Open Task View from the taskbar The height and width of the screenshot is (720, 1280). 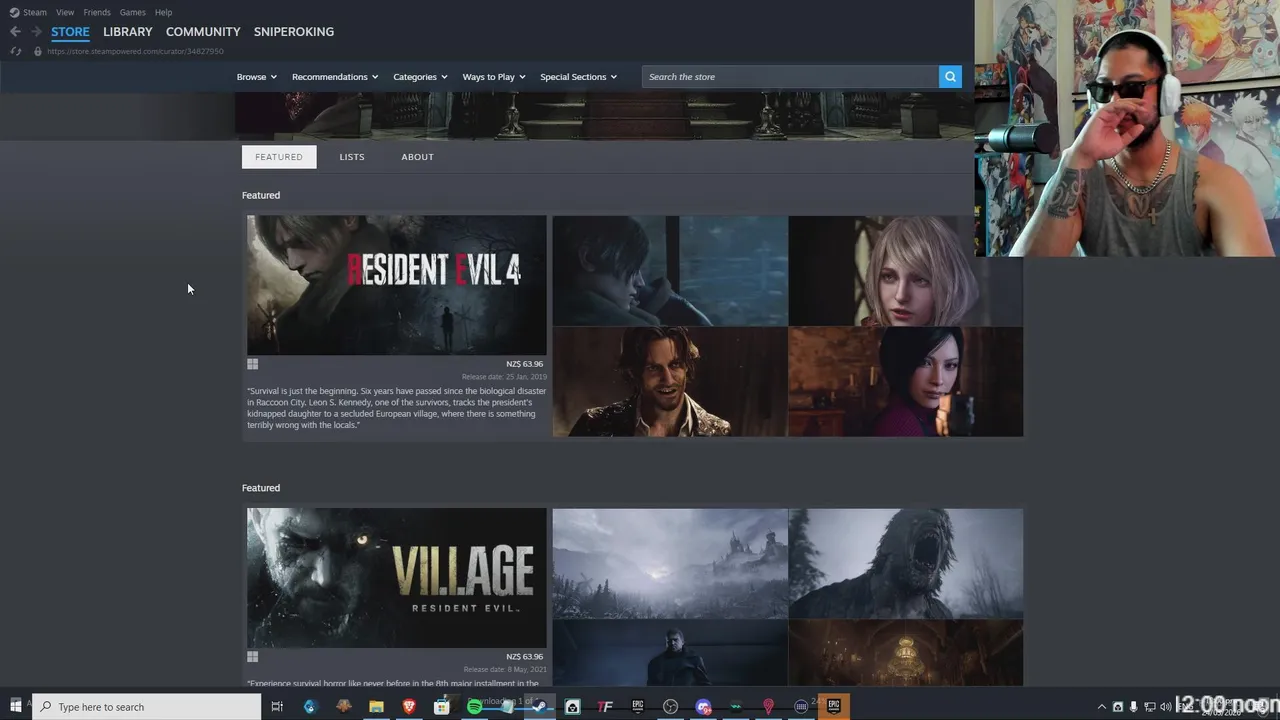tap(277, 707)
